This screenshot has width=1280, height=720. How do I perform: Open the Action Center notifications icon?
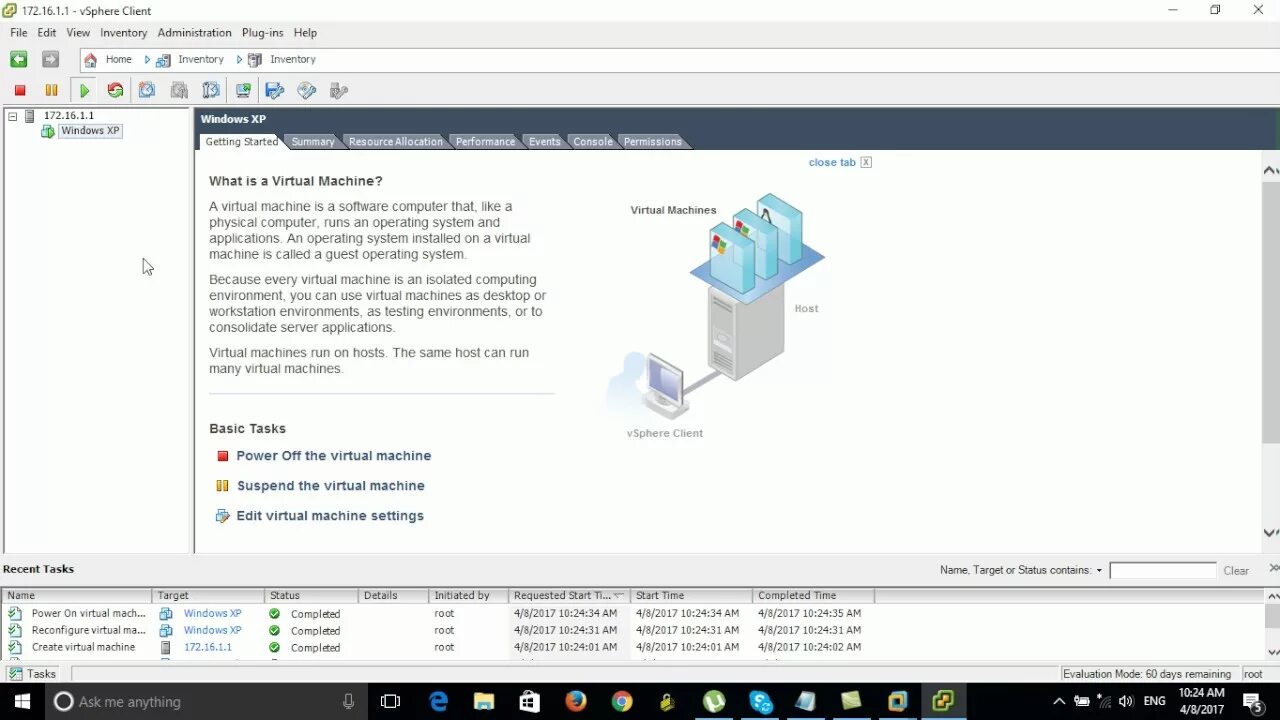(x=1252, y=701)
